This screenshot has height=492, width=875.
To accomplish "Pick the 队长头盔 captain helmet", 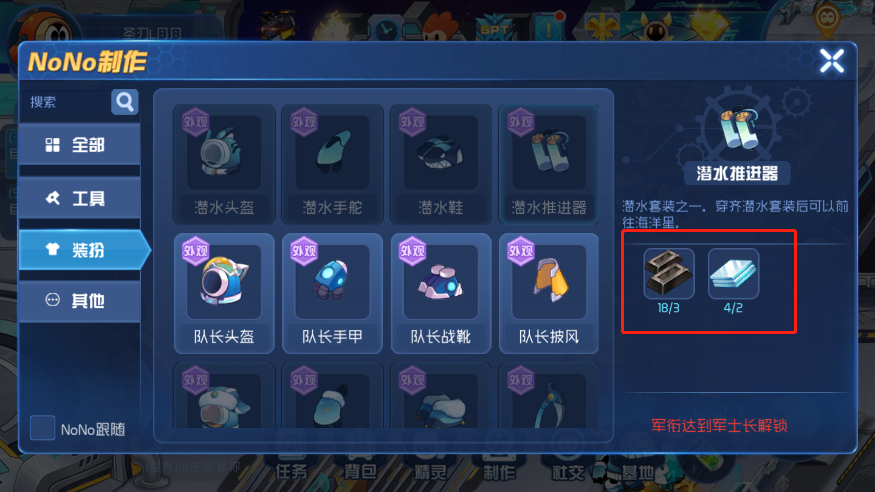I will pos(224,293).
